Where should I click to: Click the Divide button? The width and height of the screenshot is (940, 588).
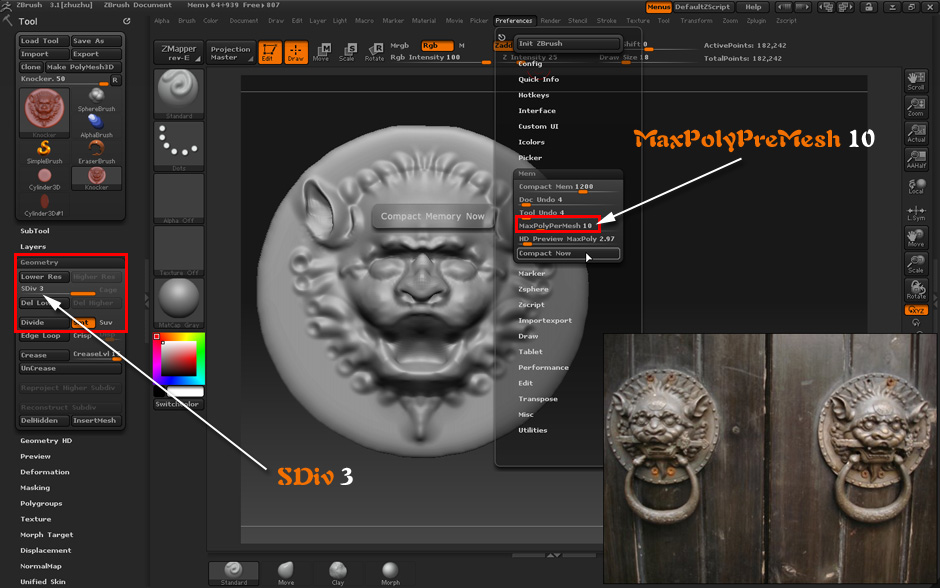tap(44, 322)
